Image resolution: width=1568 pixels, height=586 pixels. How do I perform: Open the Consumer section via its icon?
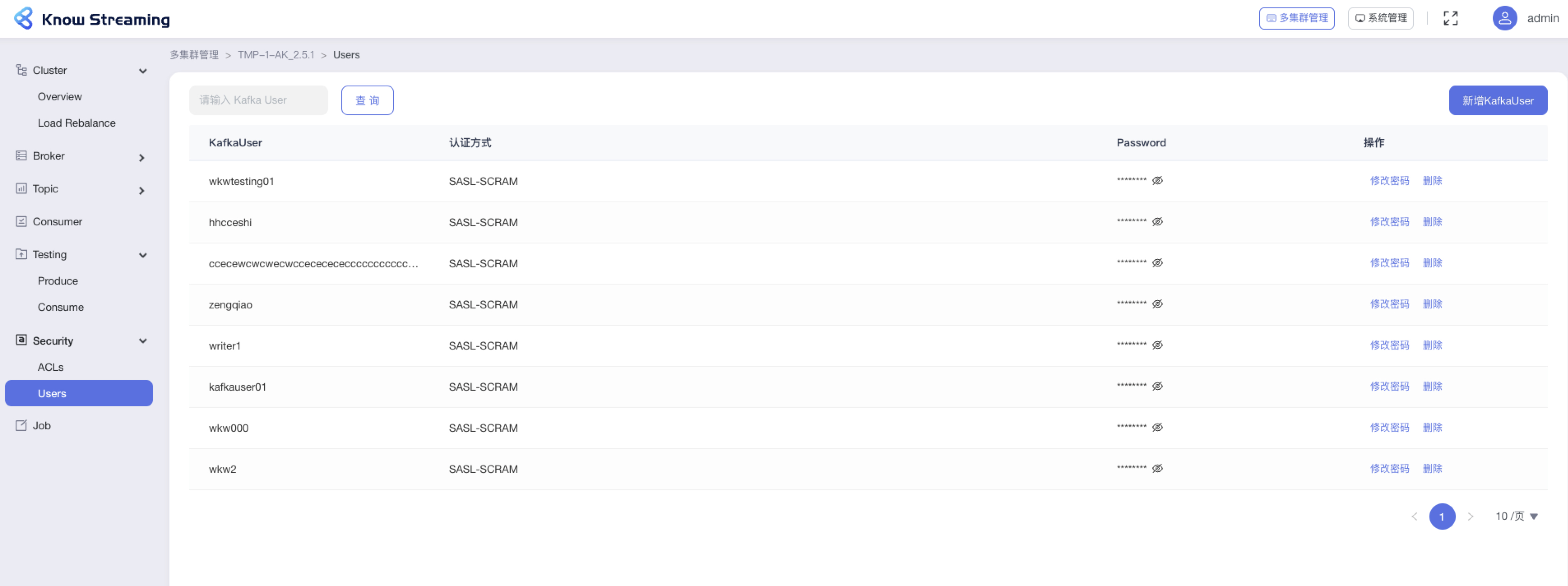coord(21,222)
